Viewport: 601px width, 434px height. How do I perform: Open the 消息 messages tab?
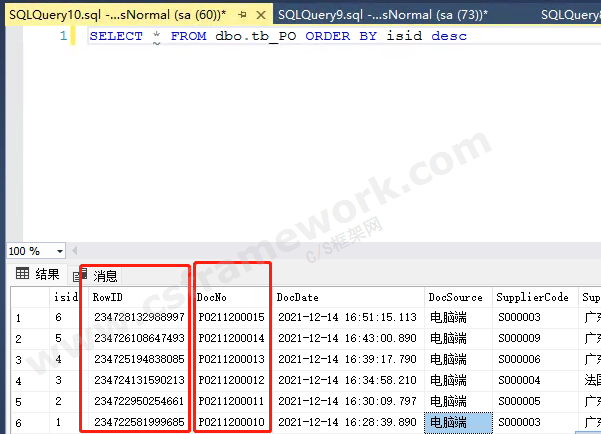(x=105, y=275)
